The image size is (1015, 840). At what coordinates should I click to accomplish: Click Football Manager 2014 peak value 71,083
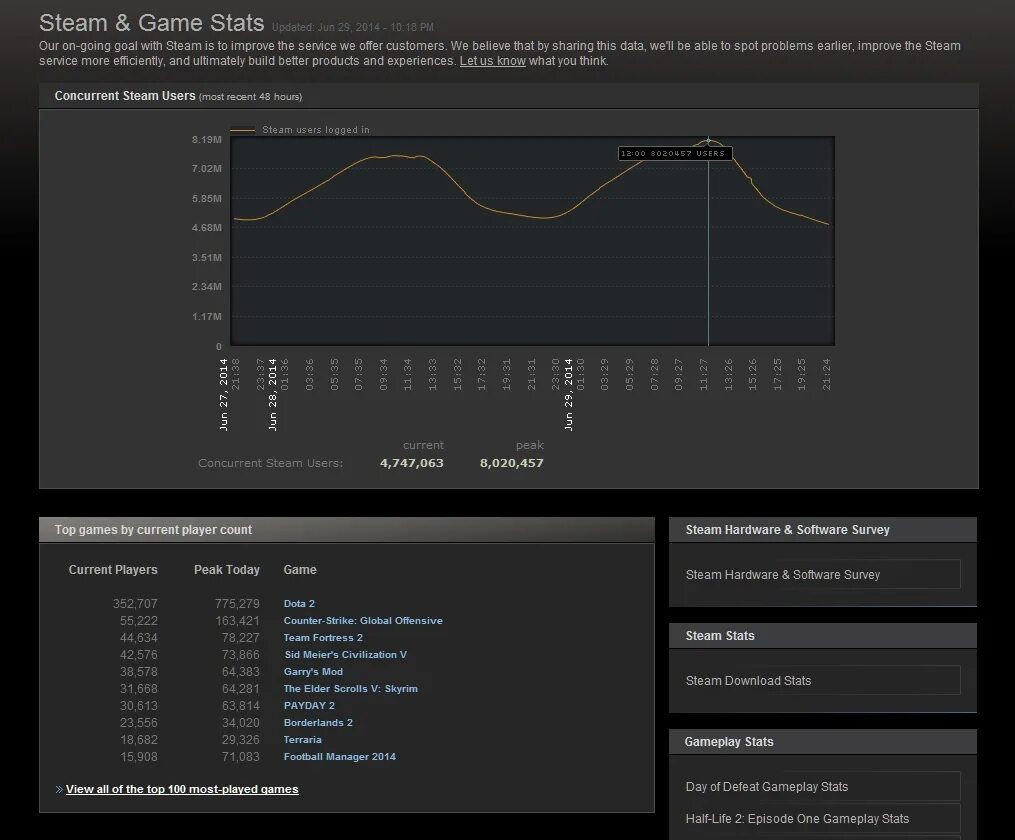240,756
